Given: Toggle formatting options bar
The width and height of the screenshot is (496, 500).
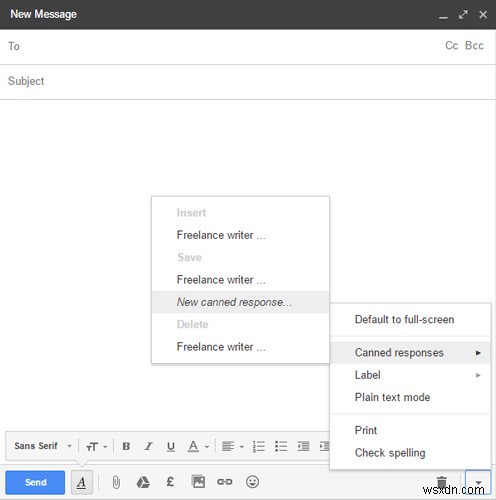Looking at the screenshot, I should tap(82, 482).
